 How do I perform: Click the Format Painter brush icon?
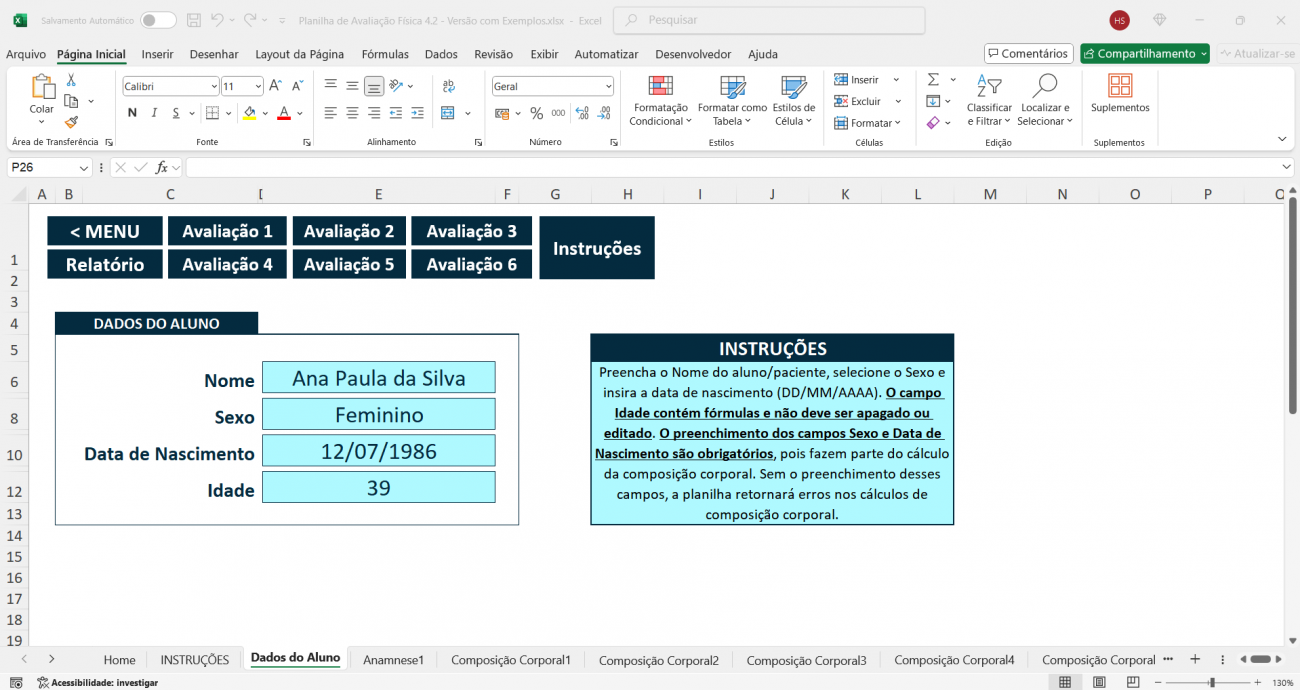(x=71, y=122)
